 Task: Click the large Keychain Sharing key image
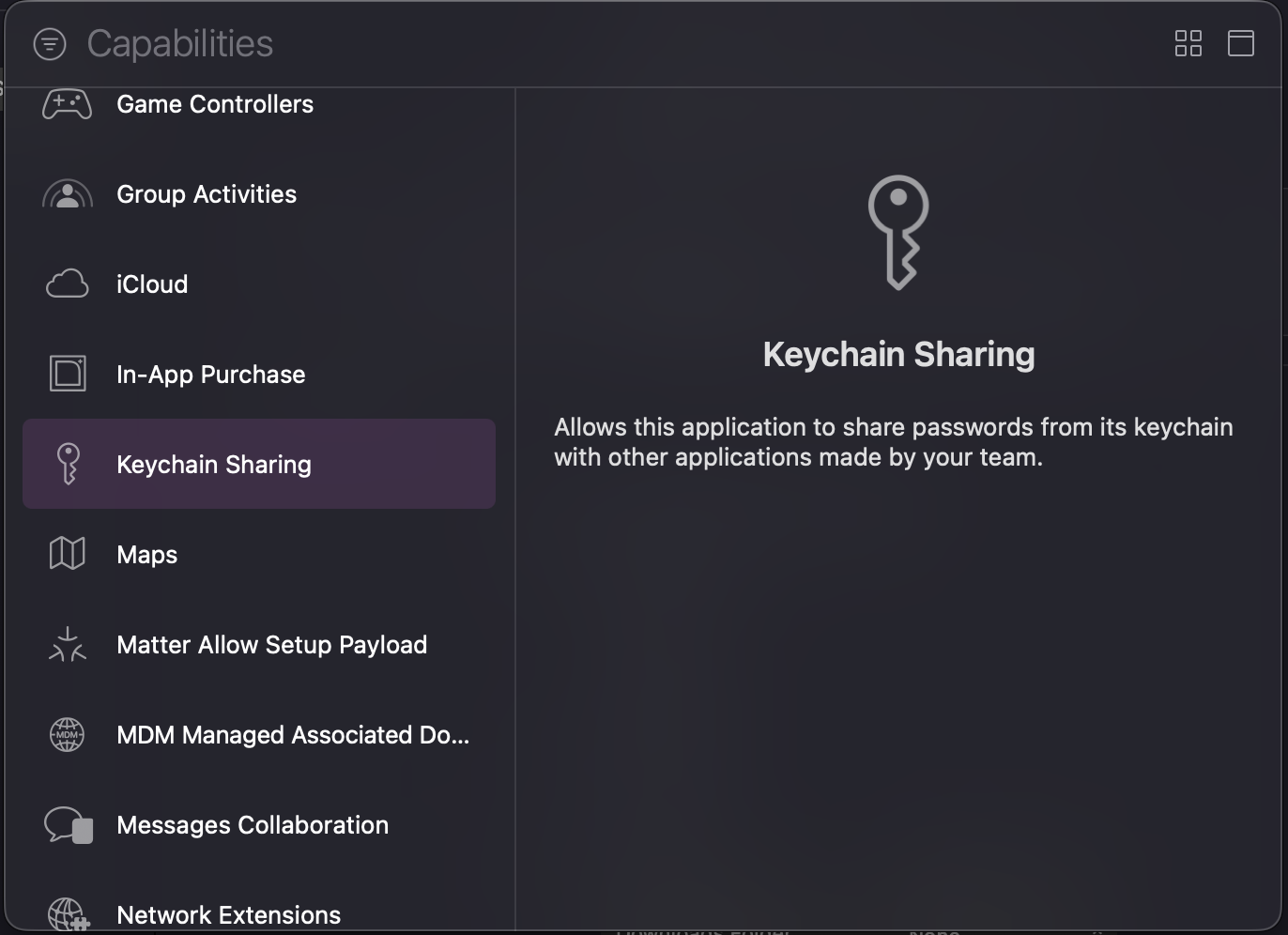898,232
